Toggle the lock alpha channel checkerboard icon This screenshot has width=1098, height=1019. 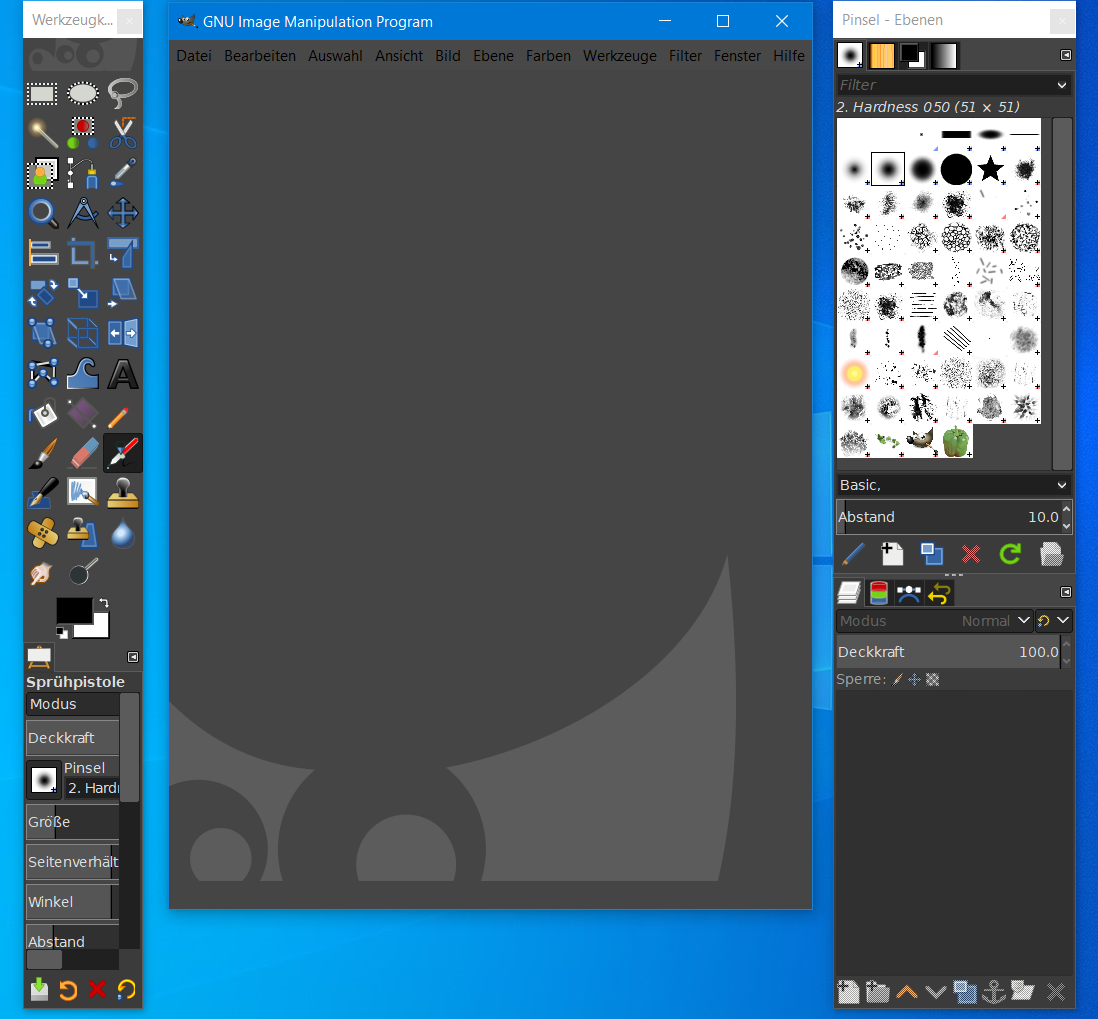coord(932,679)
